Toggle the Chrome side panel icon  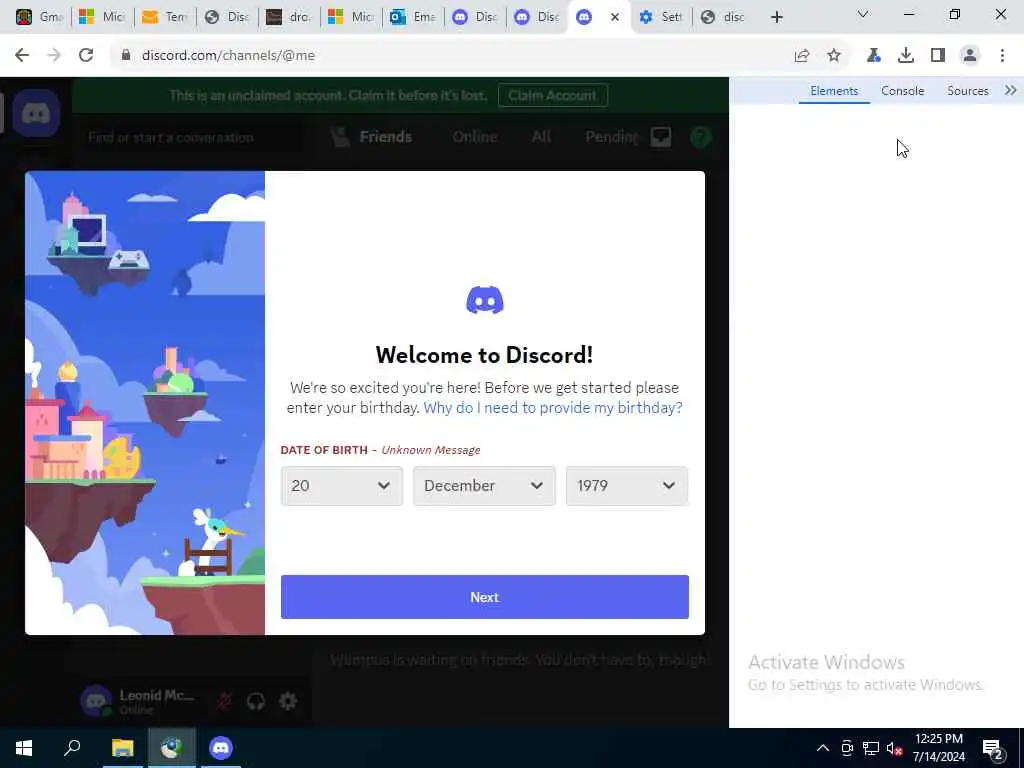point(938,56)
